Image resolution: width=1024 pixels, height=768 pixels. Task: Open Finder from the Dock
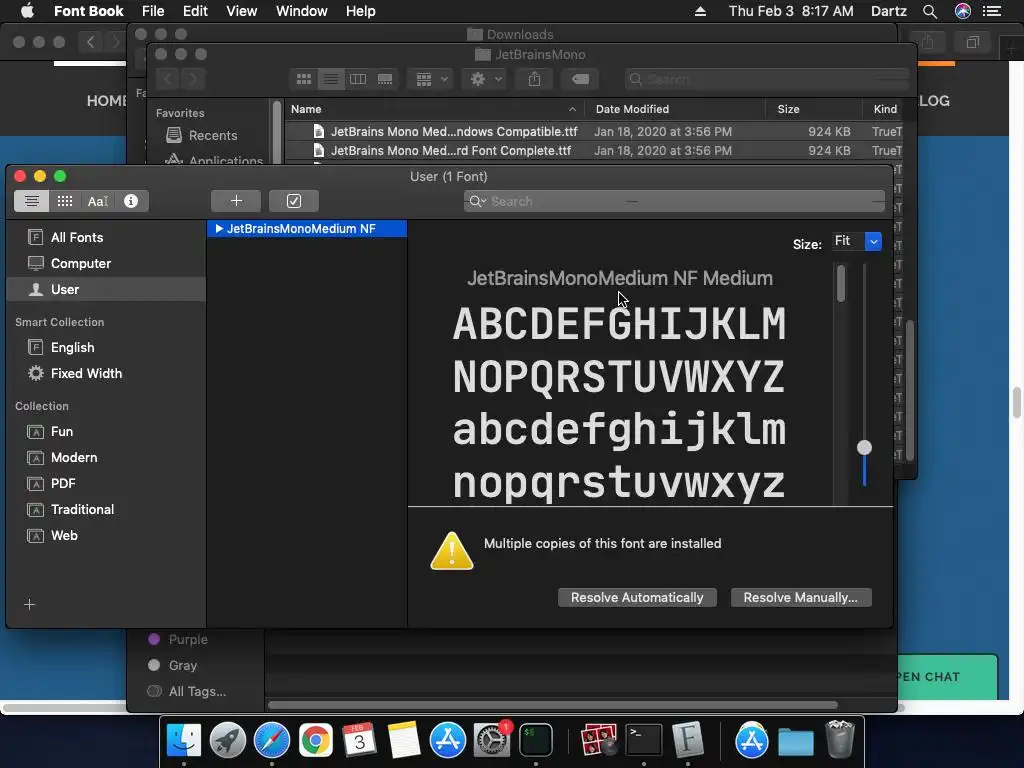click(184, 741)
